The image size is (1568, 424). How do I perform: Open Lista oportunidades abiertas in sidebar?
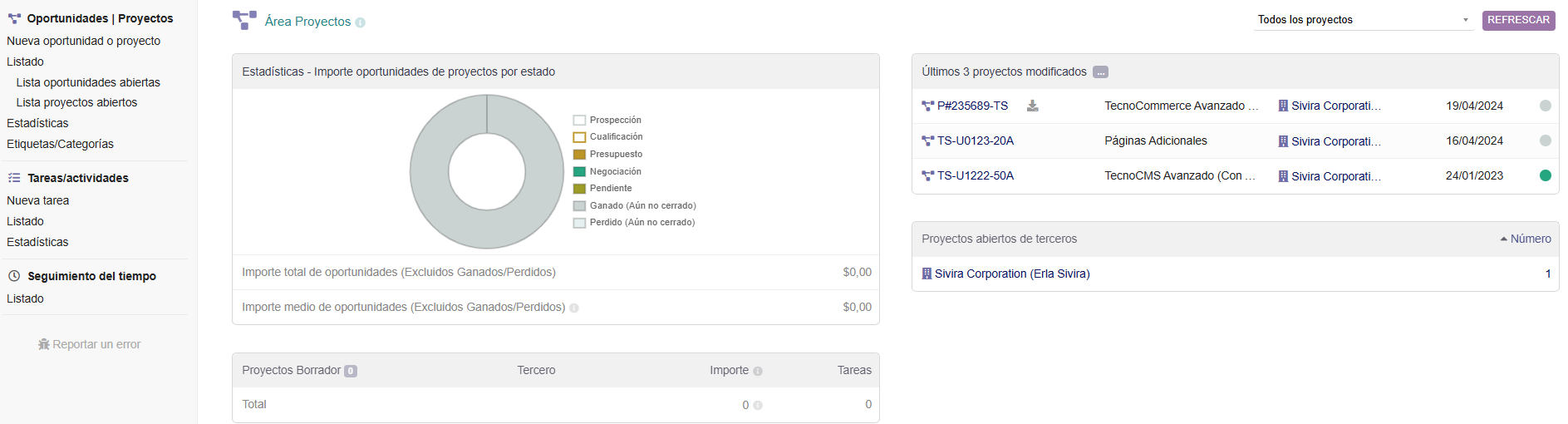pyautogui.click(x=88, y=82)
